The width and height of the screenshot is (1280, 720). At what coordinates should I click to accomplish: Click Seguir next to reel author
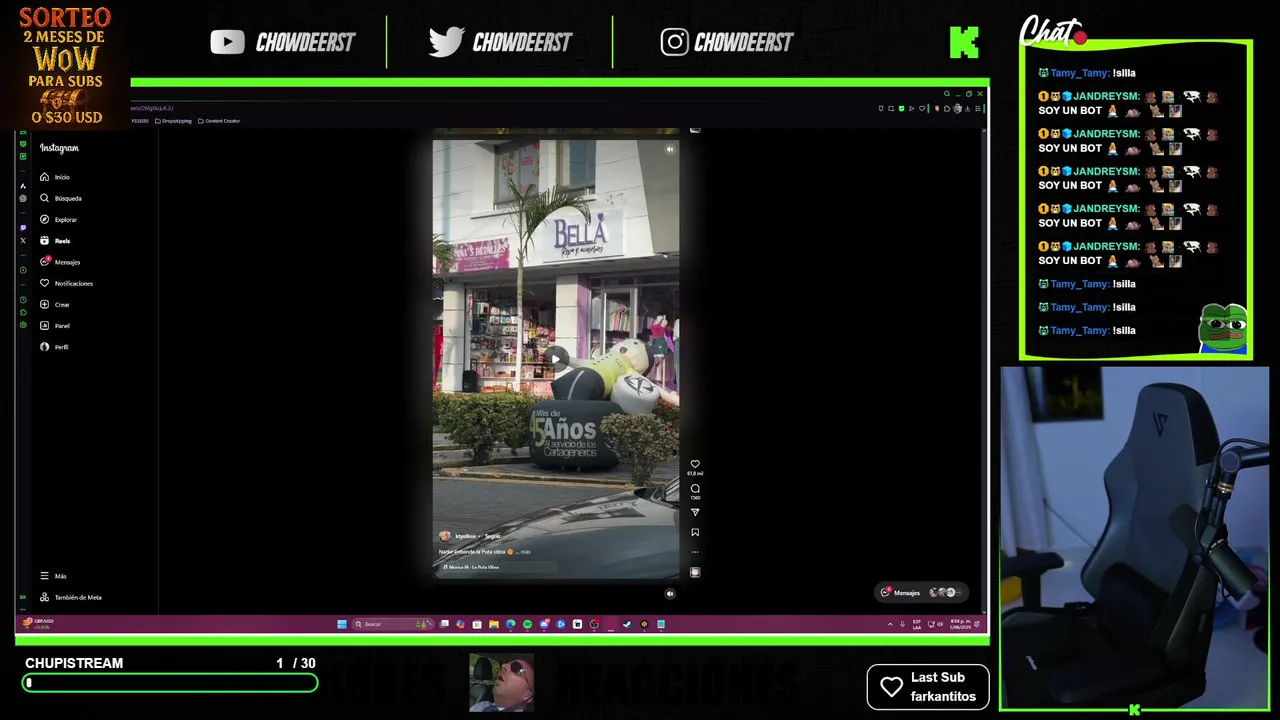click(x=492, y=536)
